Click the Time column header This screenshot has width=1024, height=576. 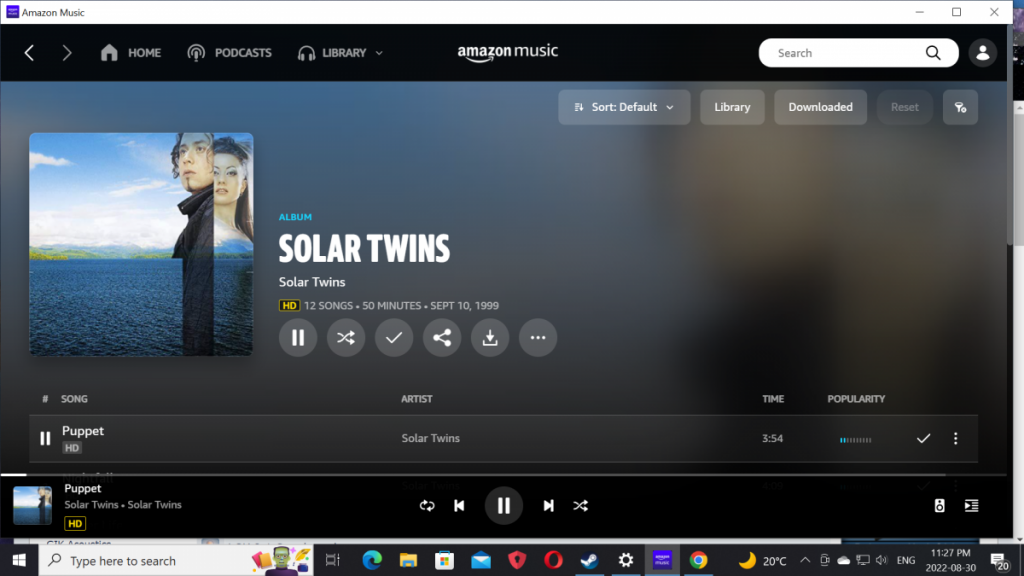(773, 399)
